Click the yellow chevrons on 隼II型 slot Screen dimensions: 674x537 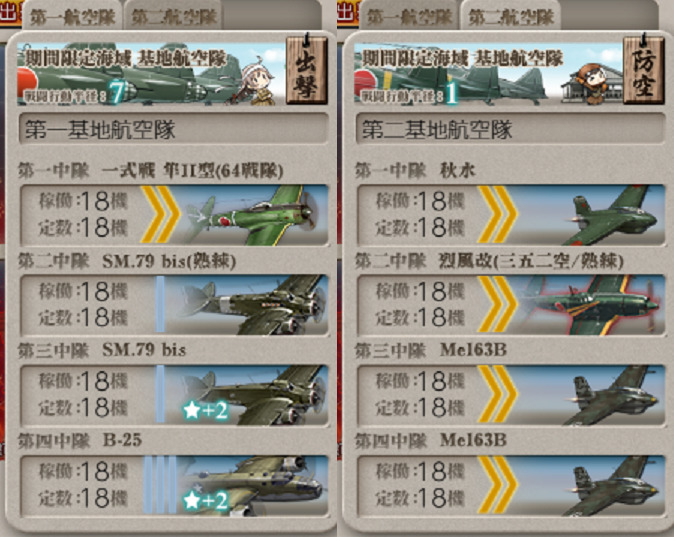160,215
